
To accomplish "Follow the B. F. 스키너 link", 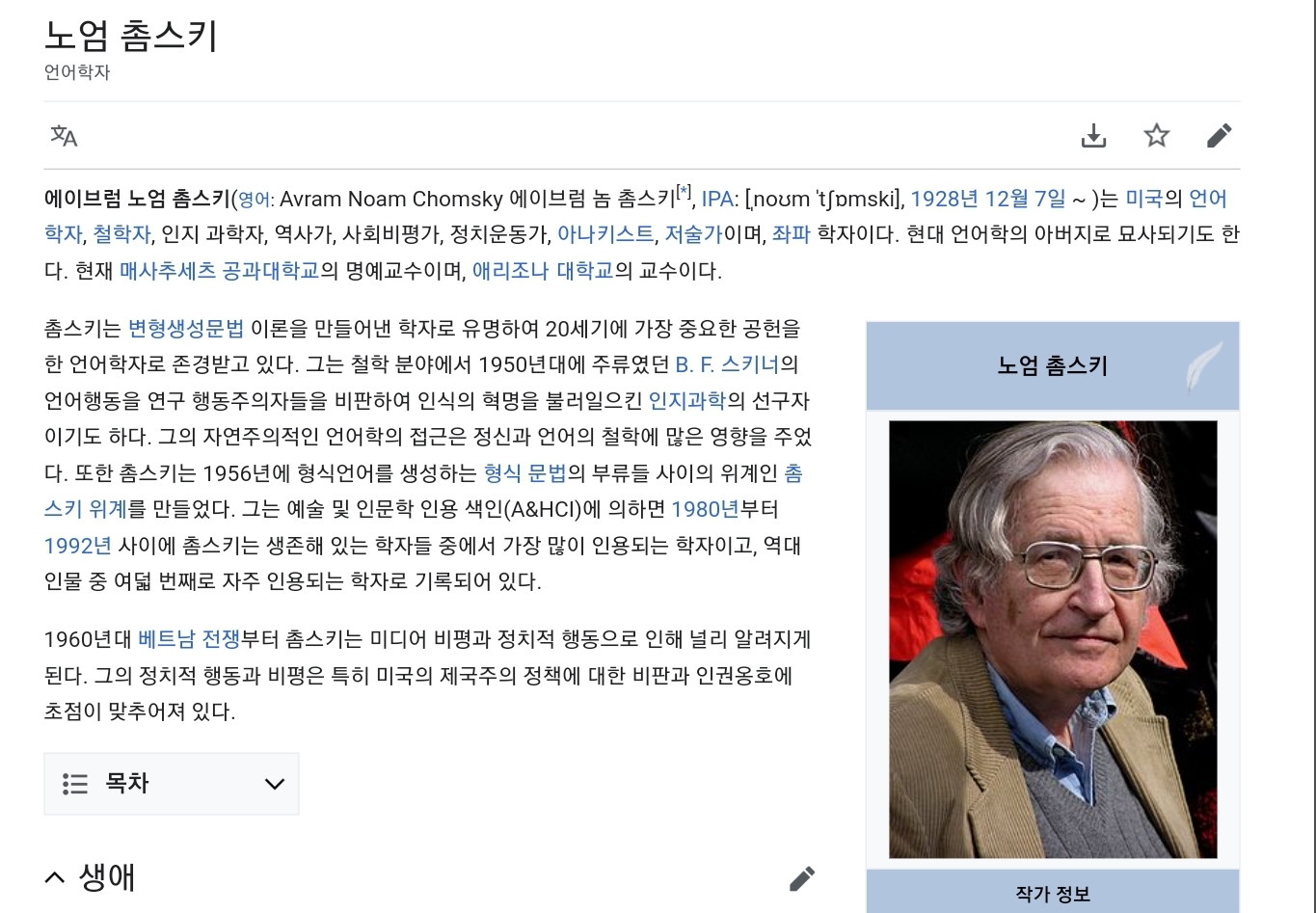I will point(727,364).
